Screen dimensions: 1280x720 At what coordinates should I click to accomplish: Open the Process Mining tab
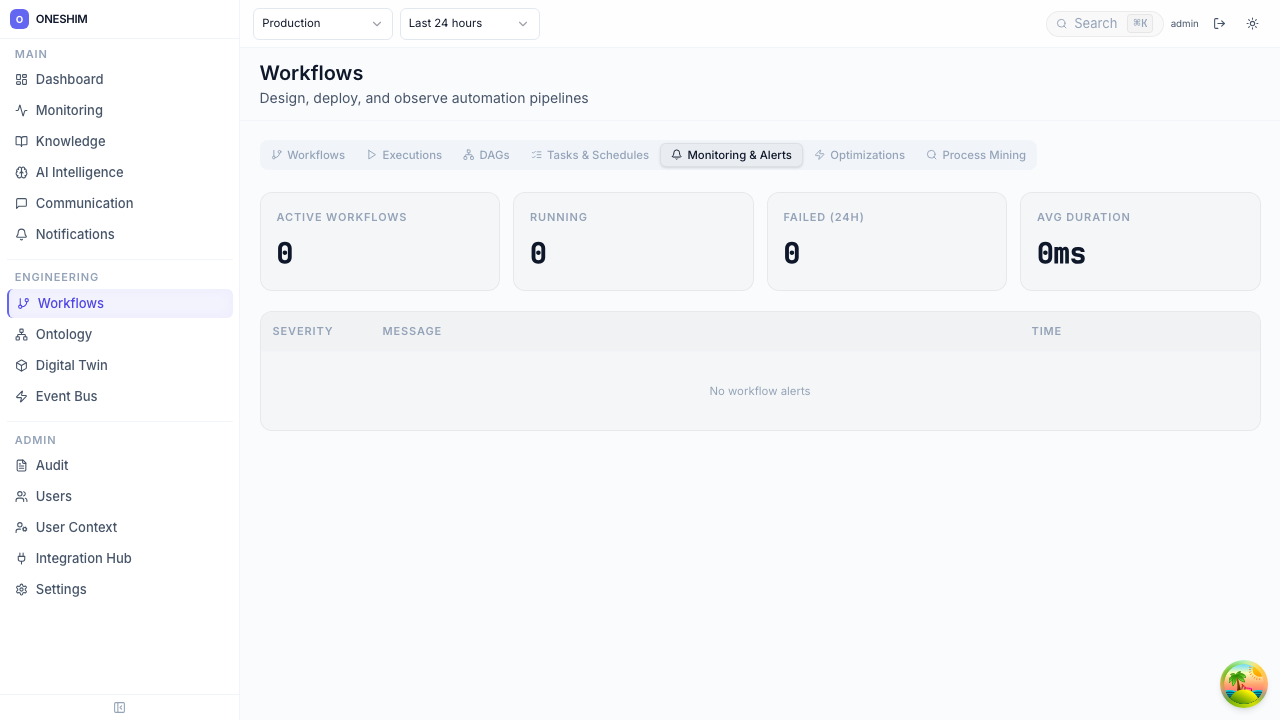coord(976,155)
